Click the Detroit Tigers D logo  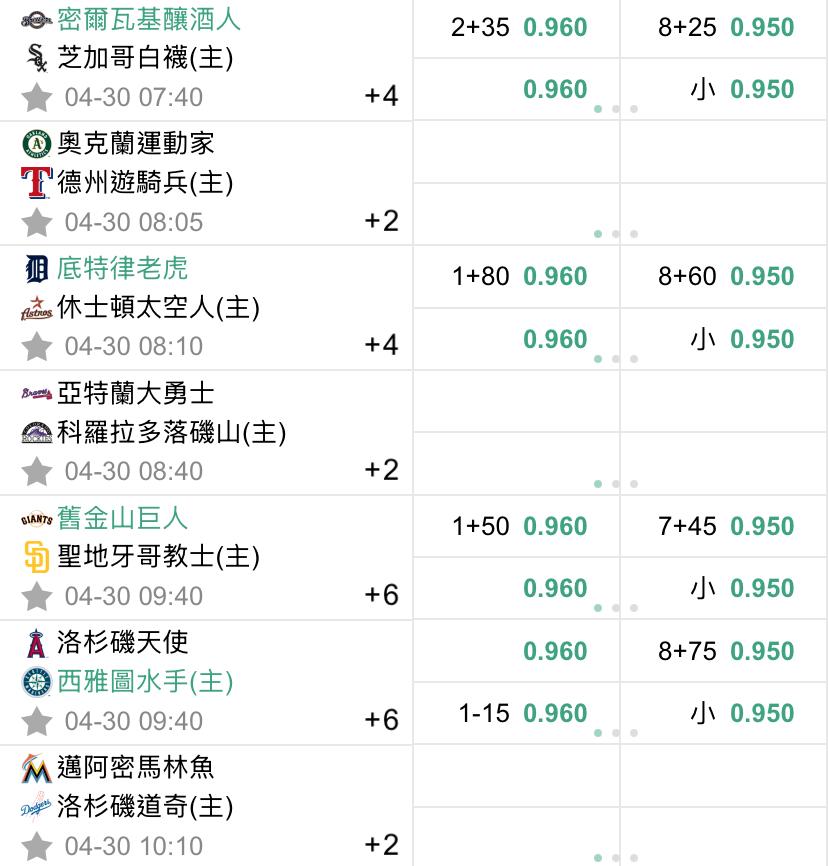tap(37, 269)
